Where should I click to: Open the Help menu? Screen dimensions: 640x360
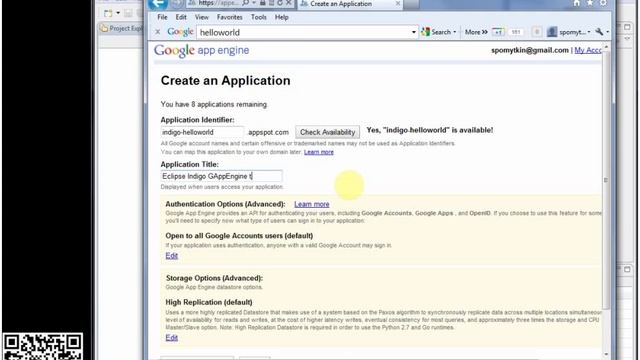pyautogui.click(x=281, y=17)
